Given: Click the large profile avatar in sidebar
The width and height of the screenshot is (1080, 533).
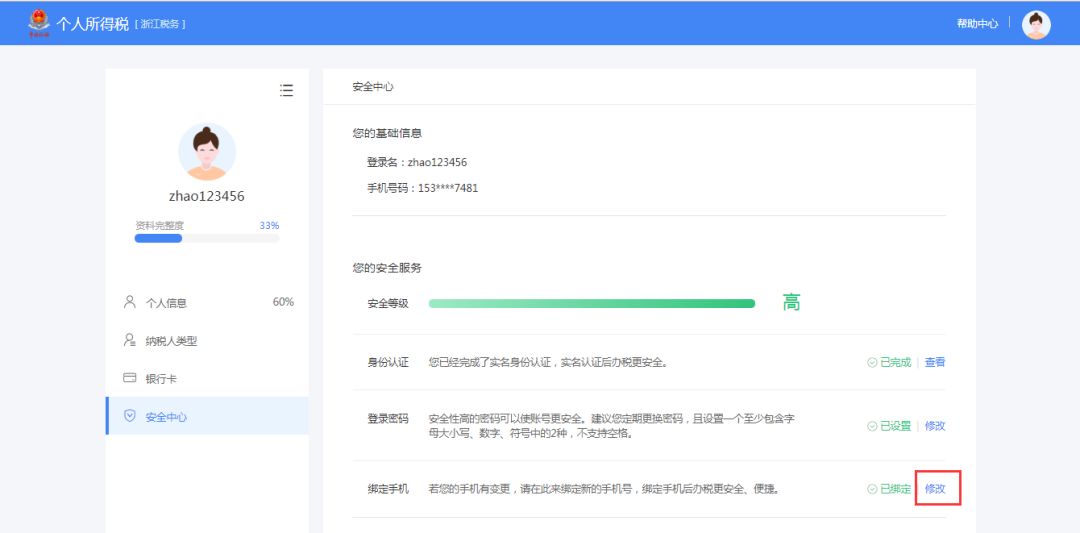Looking at the screenshot, I should coord(207,152).
